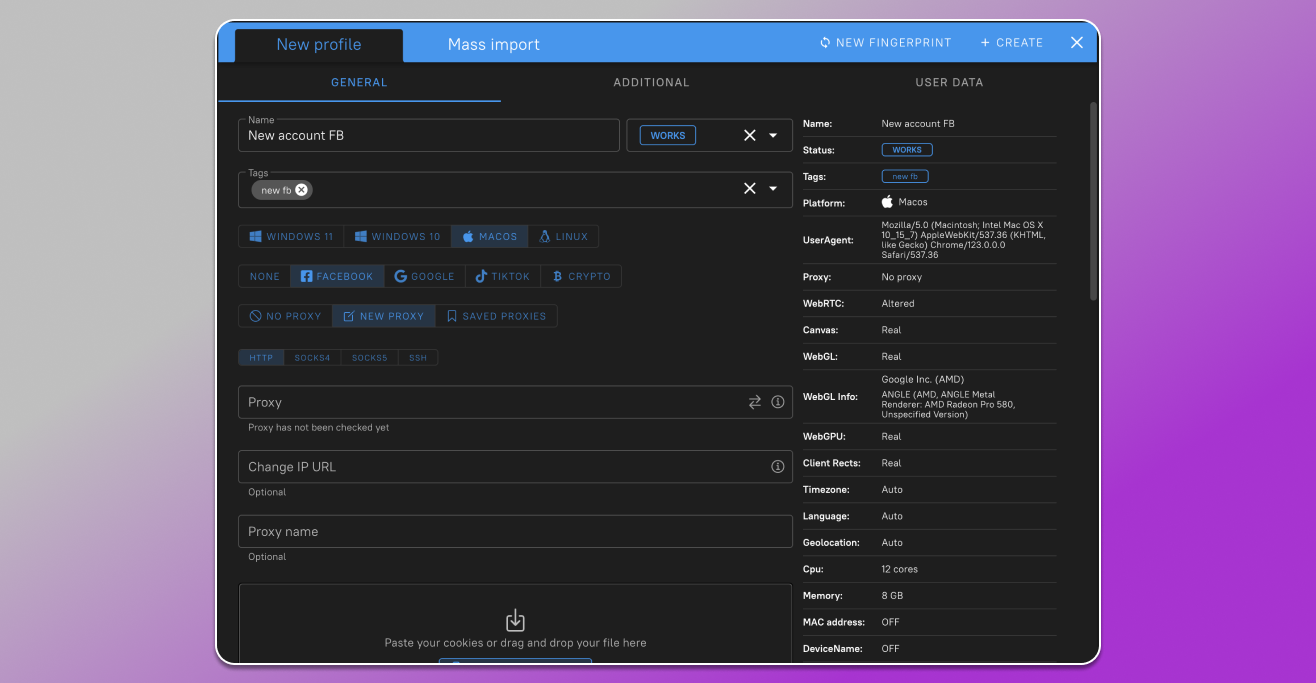
Task: Click info icon in Change IP URL field
Action: (x=778, y=467)
